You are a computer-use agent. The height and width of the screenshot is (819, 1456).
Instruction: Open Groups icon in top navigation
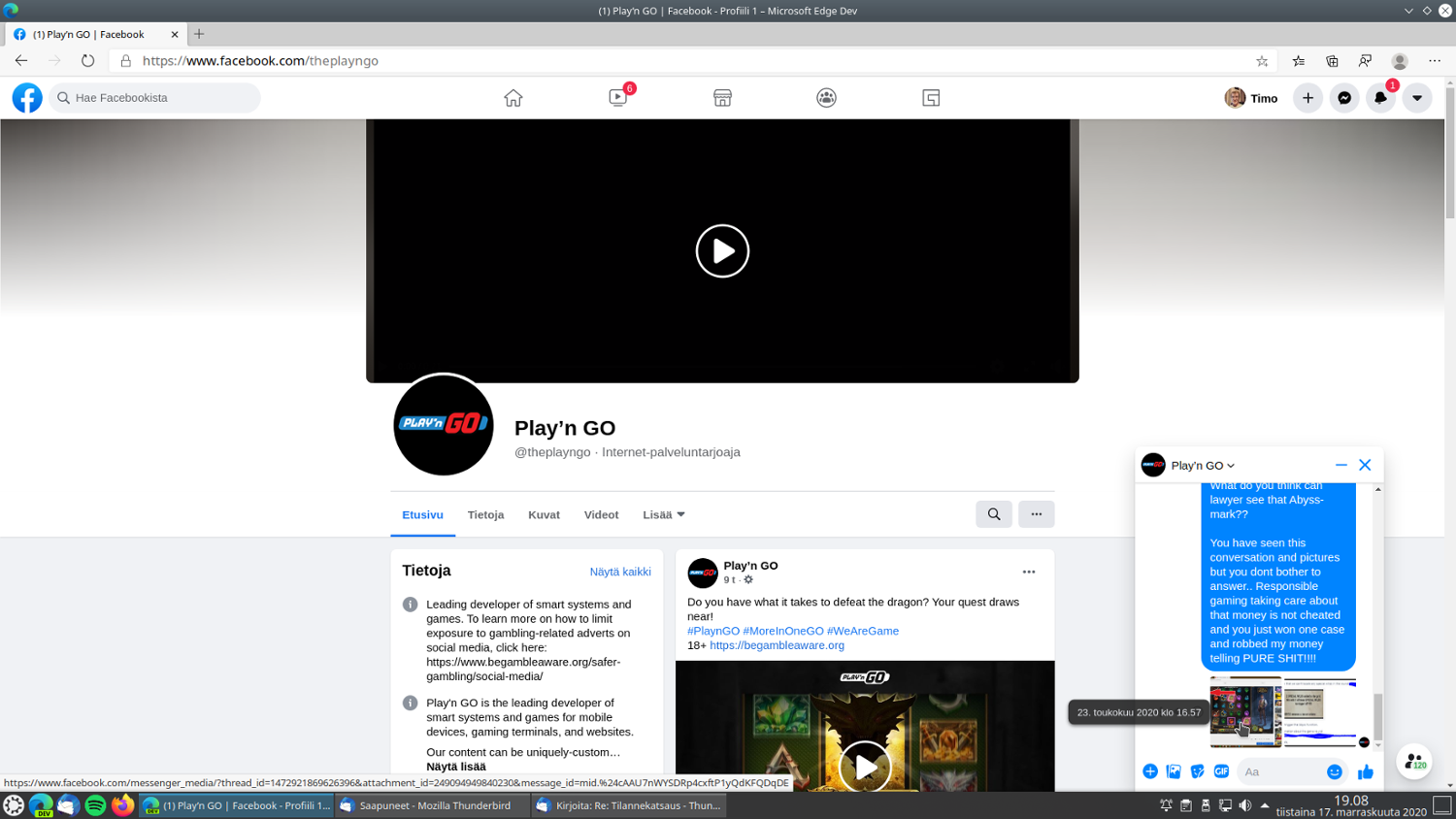(826, 98)
